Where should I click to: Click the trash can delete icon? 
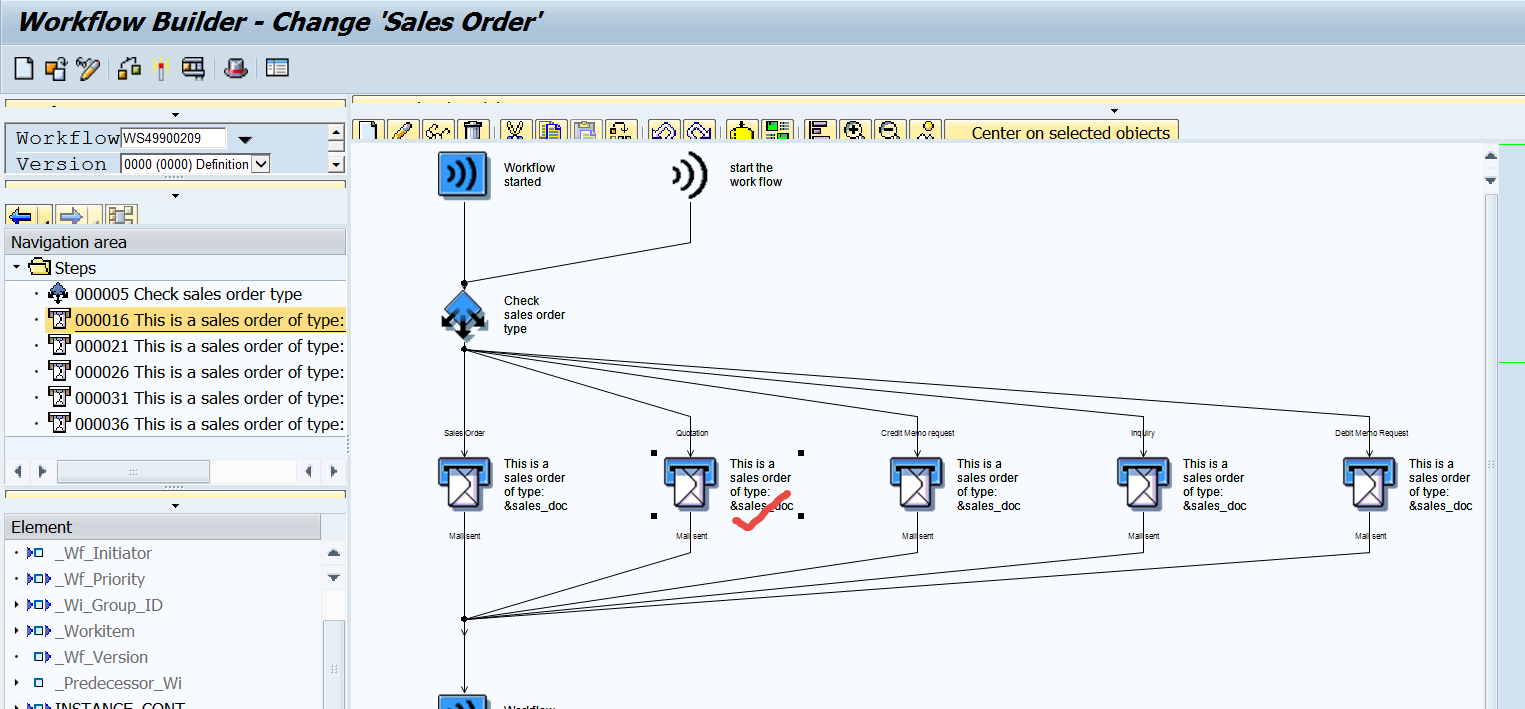click(x=474, y=132)
